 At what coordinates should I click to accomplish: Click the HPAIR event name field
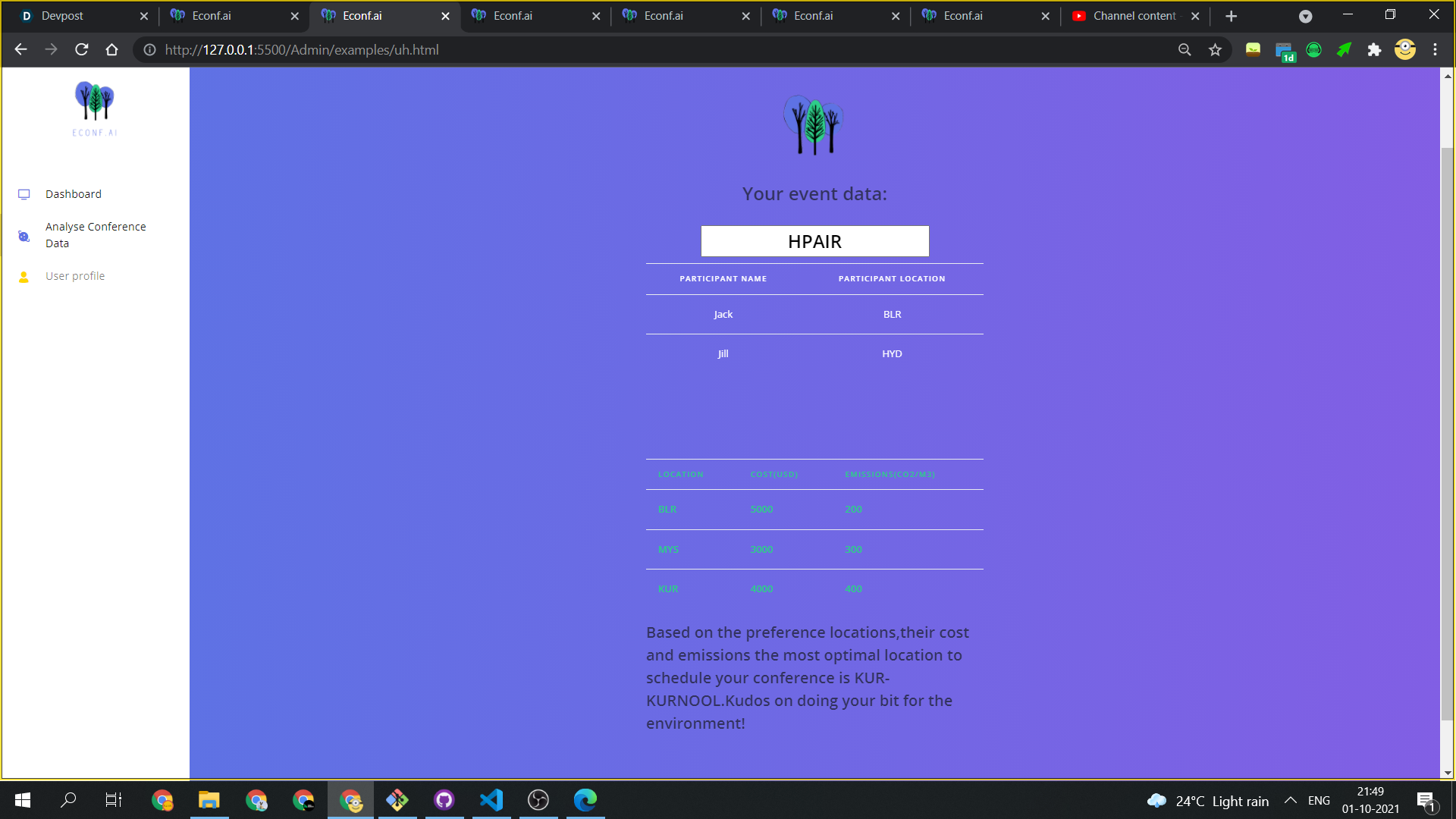click(x=814, y=241)
